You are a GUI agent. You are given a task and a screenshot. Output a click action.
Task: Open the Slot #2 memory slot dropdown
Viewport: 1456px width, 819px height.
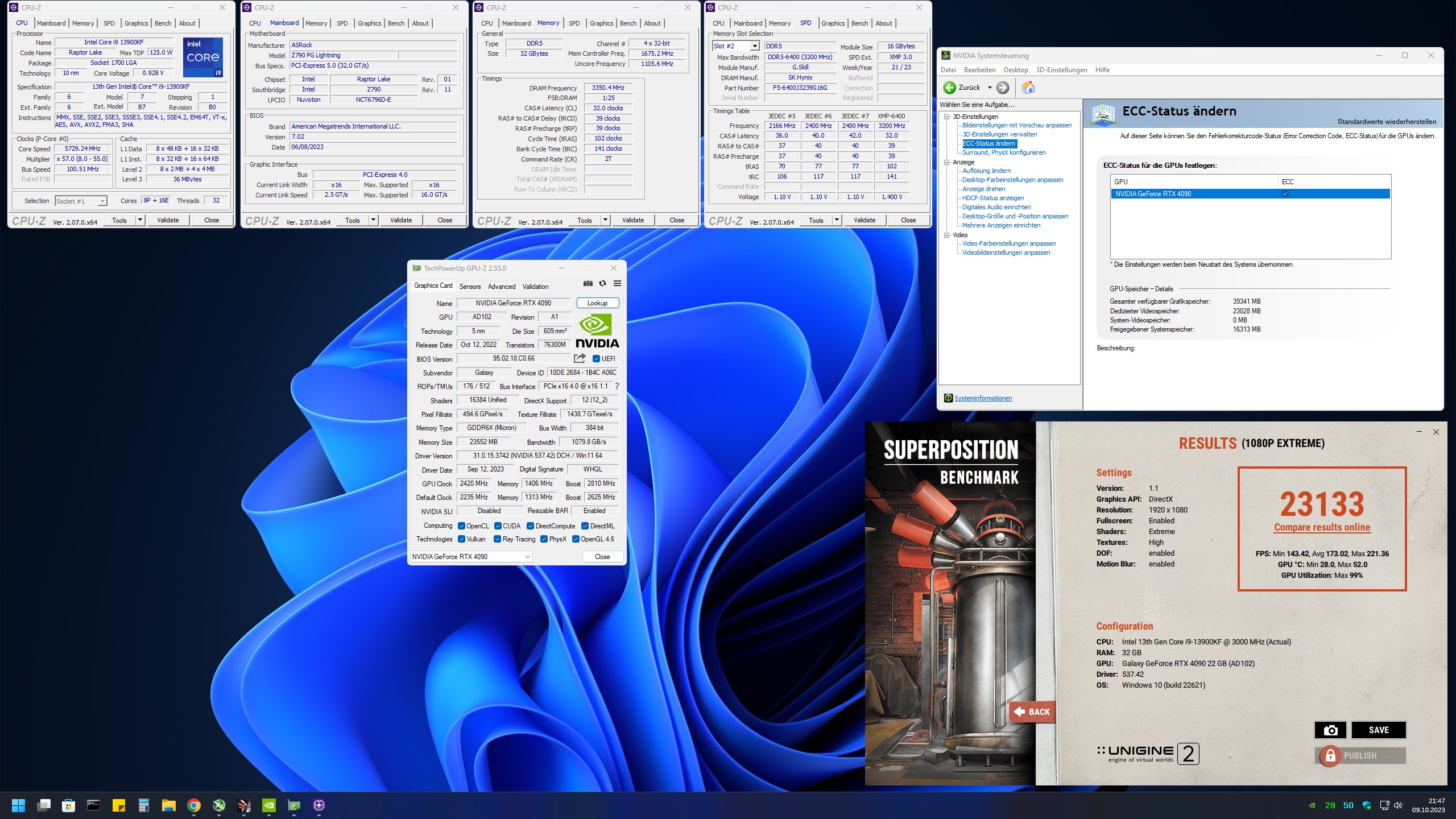pos(755,46)
